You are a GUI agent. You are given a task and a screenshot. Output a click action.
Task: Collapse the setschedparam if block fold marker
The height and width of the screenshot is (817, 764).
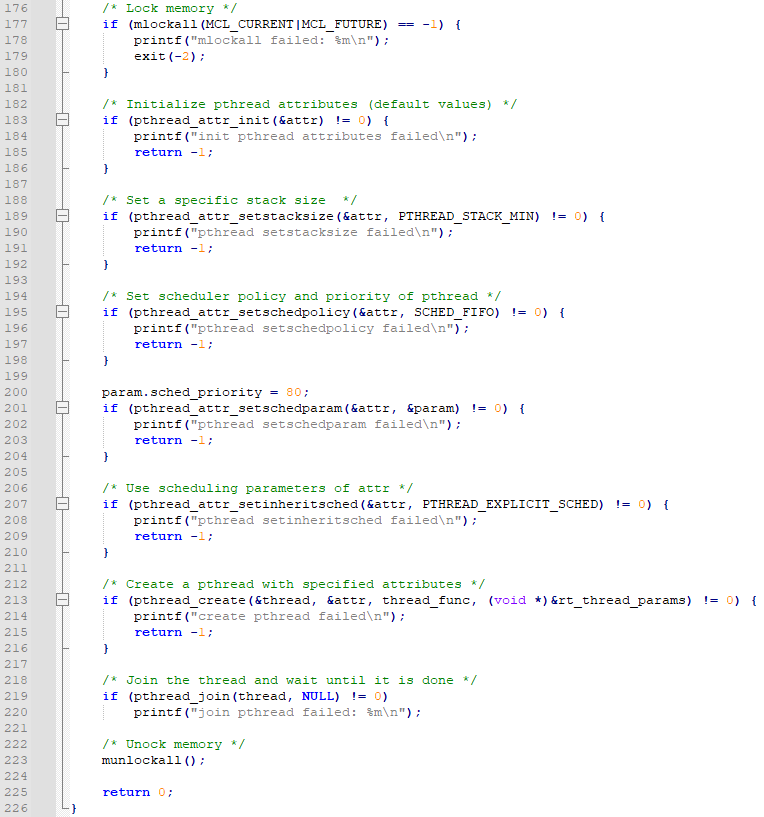pos(62,407)
